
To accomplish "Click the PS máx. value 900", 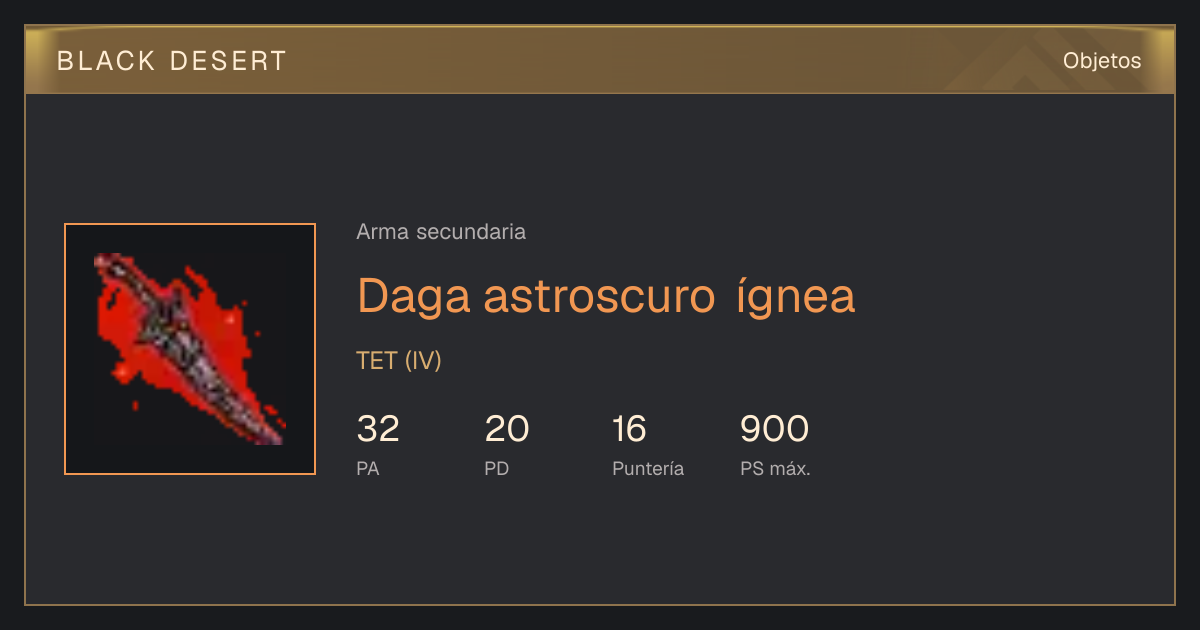I will point(774,429).
